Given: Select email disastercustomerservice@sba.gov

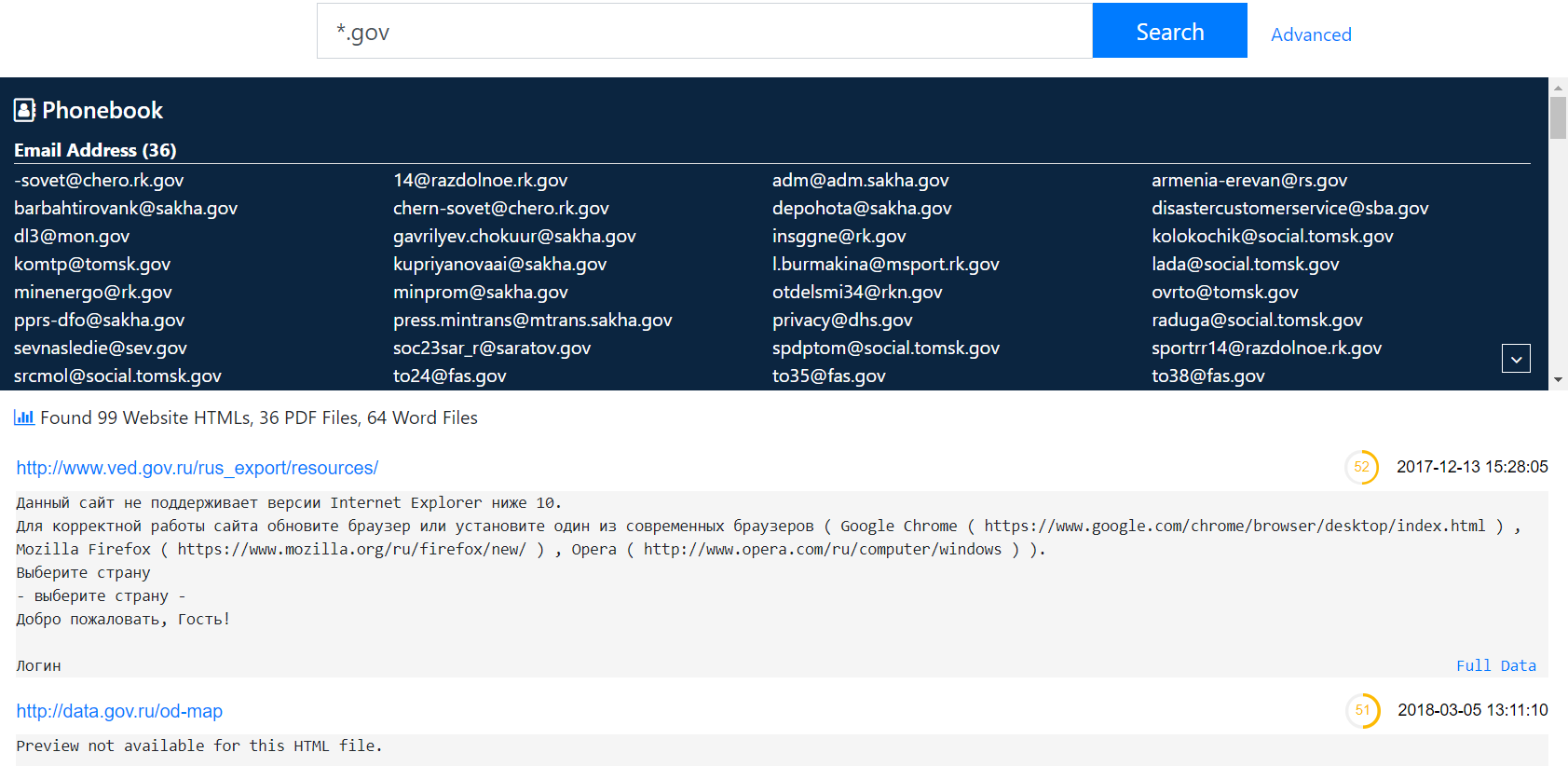Looking at the screenshot, I should [1289, 208].
